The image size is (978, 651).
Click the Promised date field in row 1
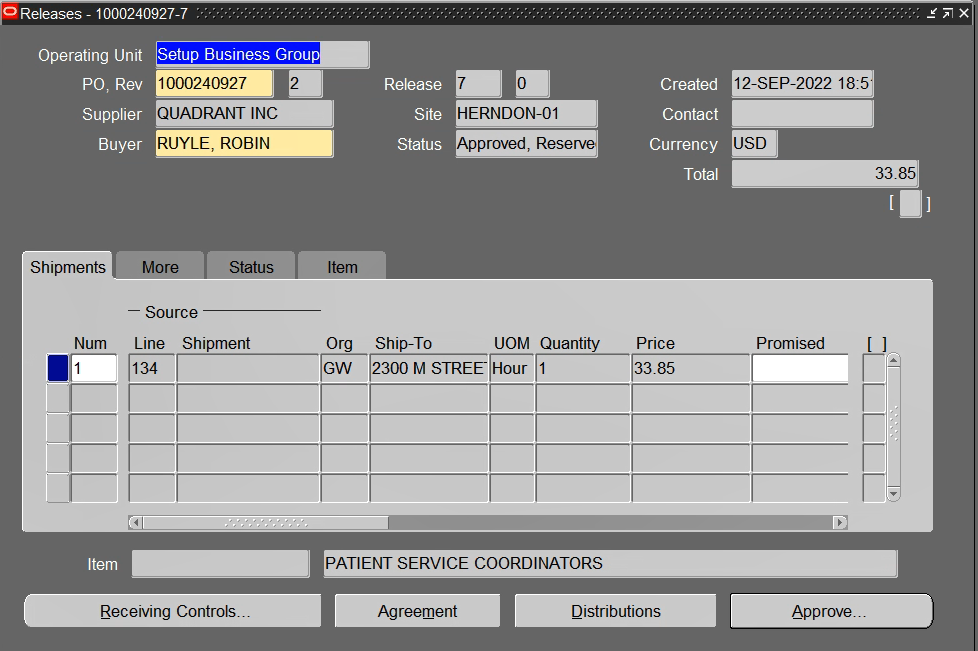pos(799,368)
